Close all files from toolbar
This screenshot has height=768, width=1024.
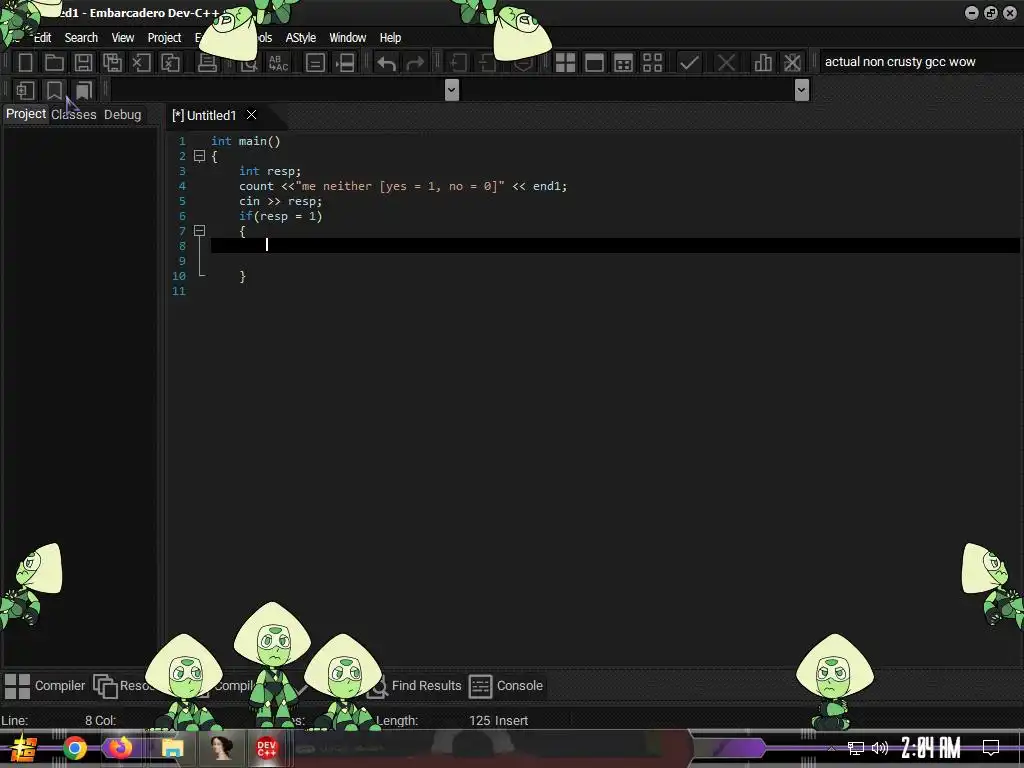click(x=170, y=63)
